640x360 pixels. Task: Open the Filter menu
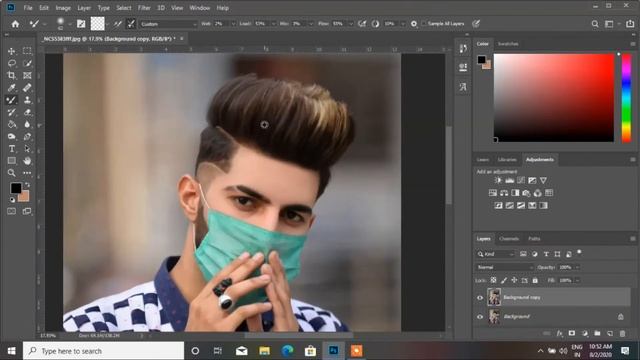pyautogui.click(x=144, y=8)
